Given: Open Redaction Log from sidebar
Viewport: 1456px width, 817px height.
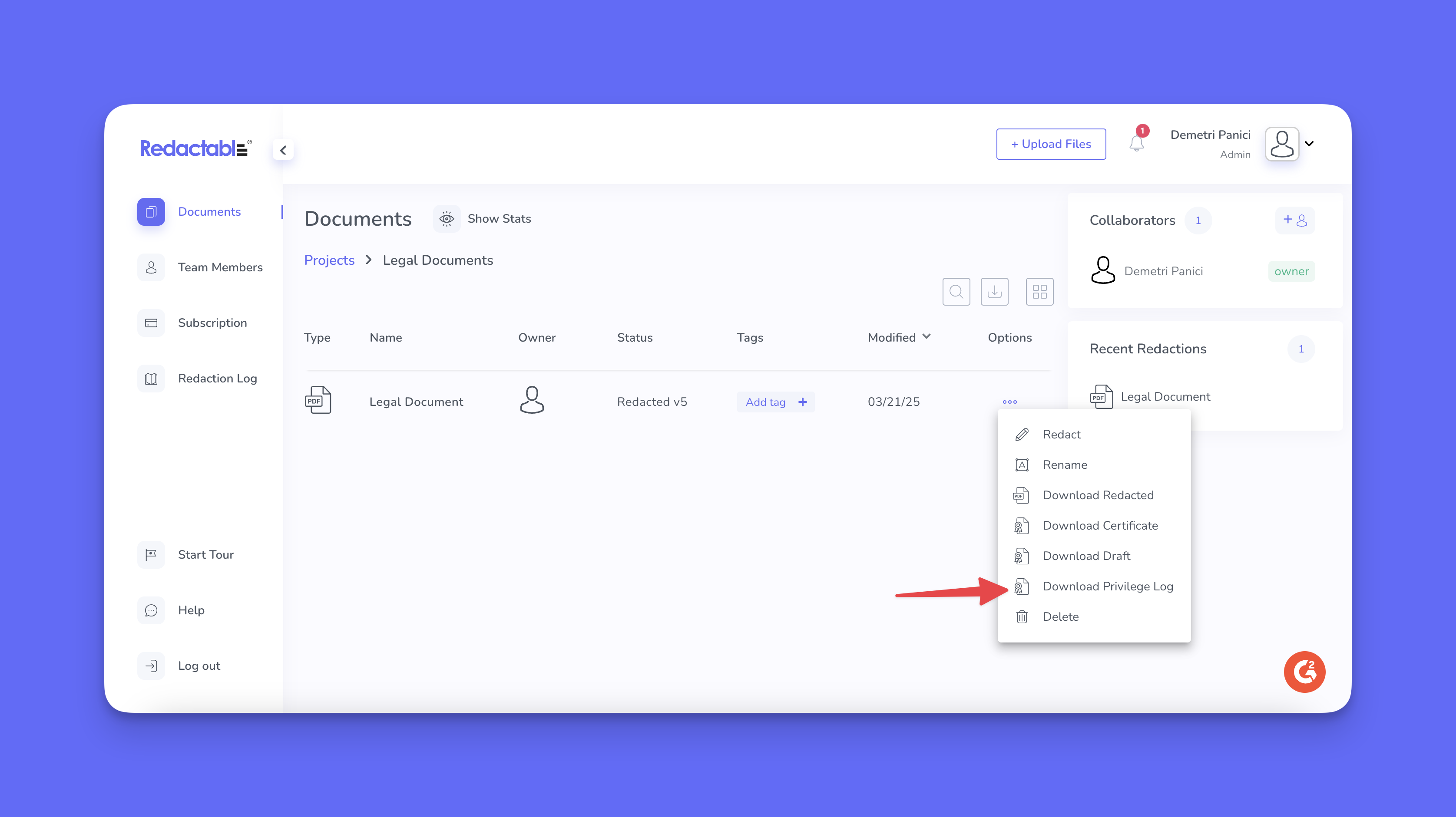Looking at the screenshot, I should 217,379.
